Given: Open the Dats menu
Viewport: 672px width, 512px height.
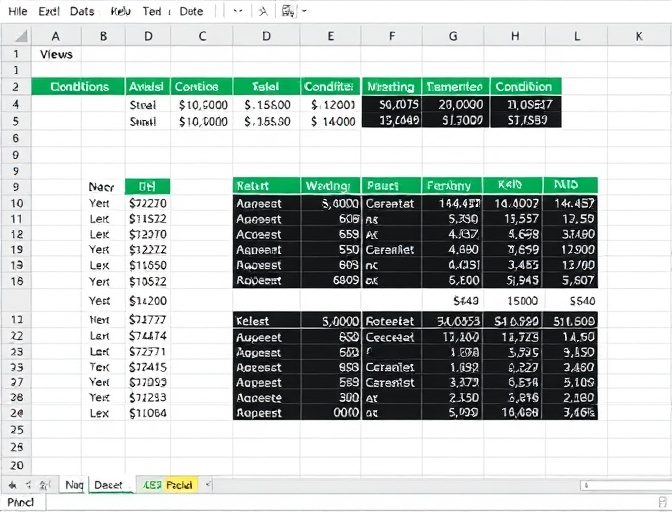Looking at the screenshot, I should [82, 12].
